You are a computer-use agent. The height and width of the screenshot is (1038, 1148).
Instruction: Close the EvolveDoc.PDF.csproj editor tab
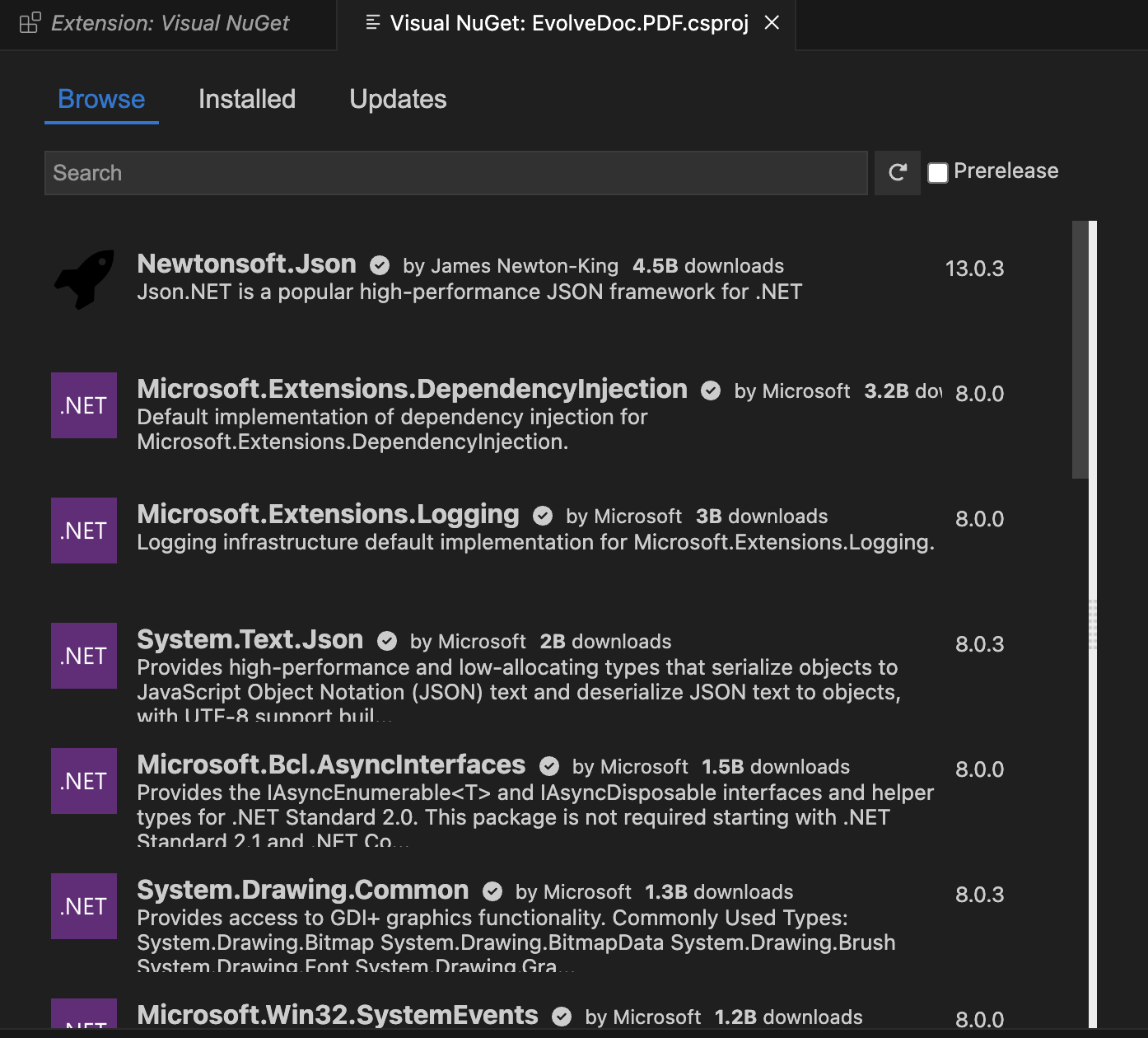pos(772,23)
